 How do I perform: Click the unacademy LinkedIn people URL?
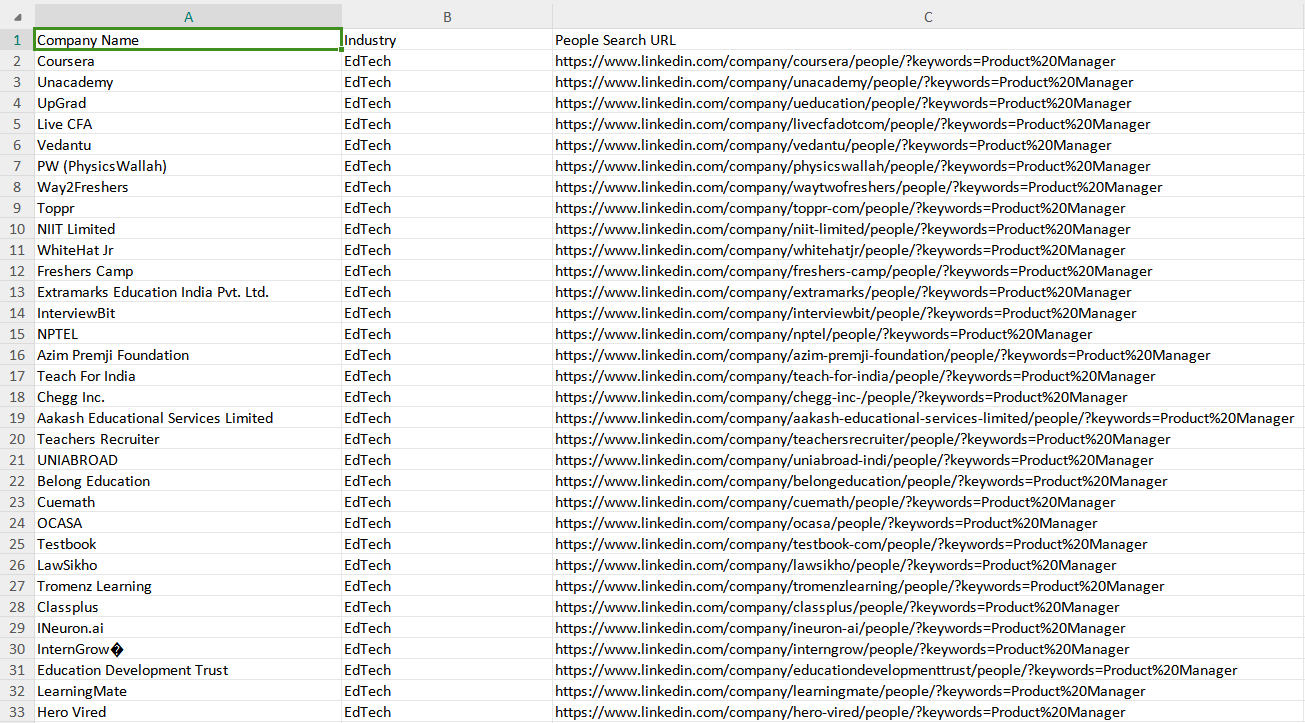[844, 82]
